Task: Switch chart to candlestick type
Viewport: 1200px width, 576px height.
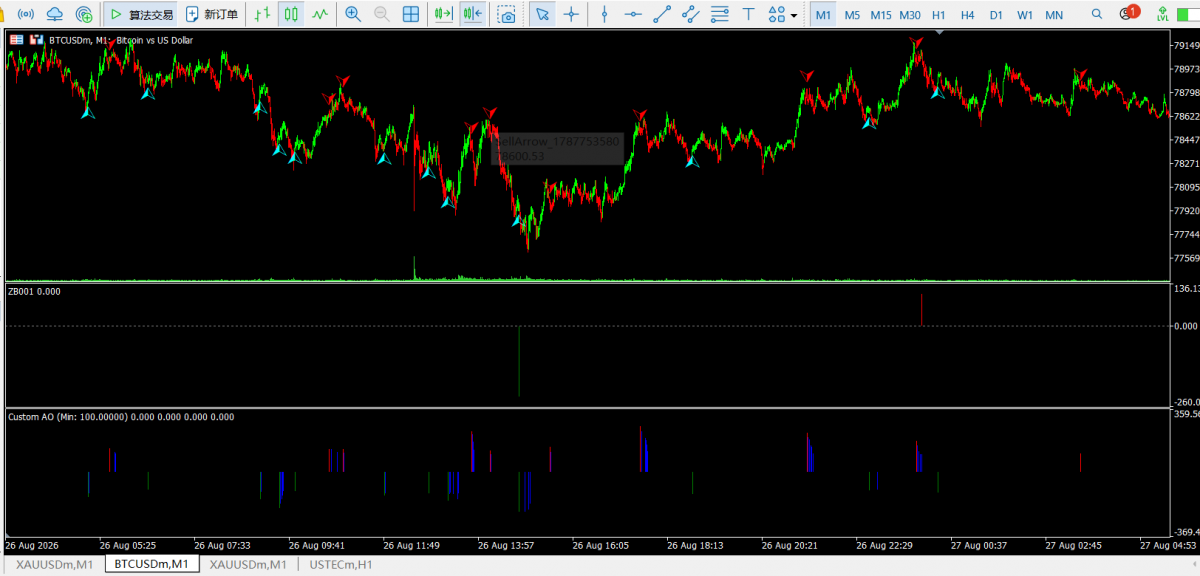Action: tap(291, 15)
